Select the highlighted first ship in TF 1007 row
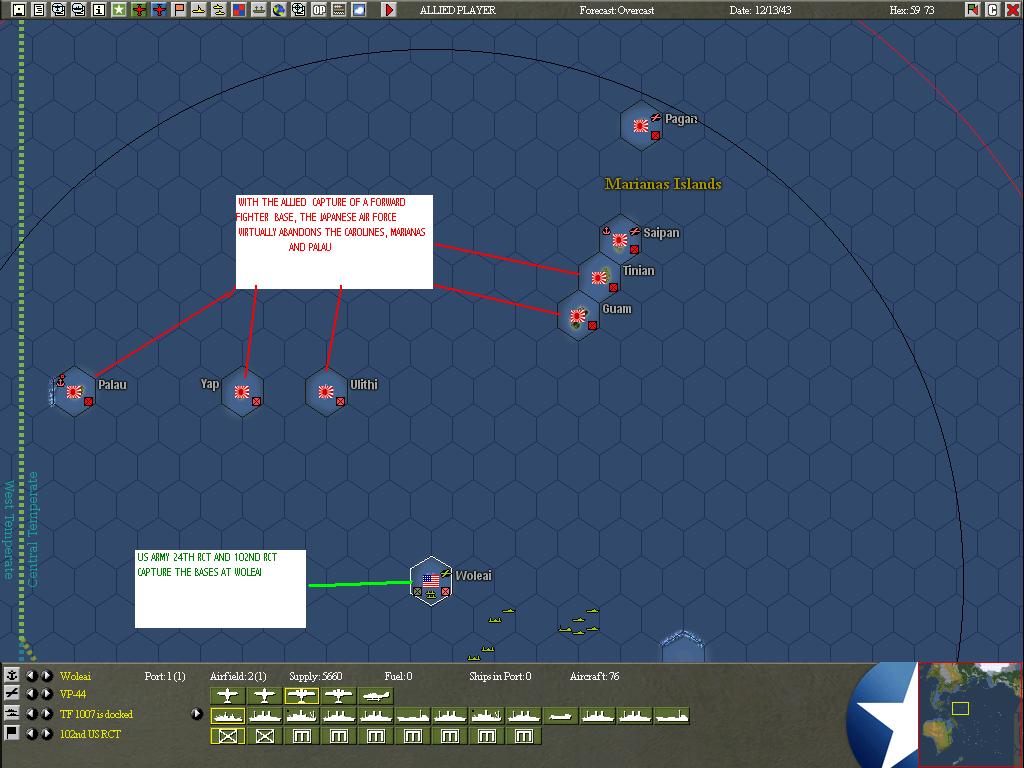The width and height of the screenshot is (1024, 768). [227, 716]
